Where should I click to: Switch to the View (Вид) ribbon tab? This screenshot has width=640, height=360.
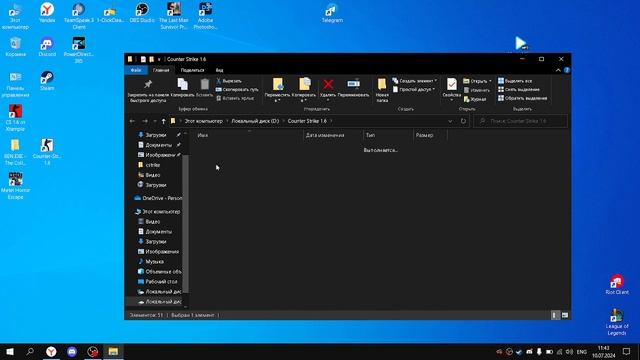pos(219,70)
